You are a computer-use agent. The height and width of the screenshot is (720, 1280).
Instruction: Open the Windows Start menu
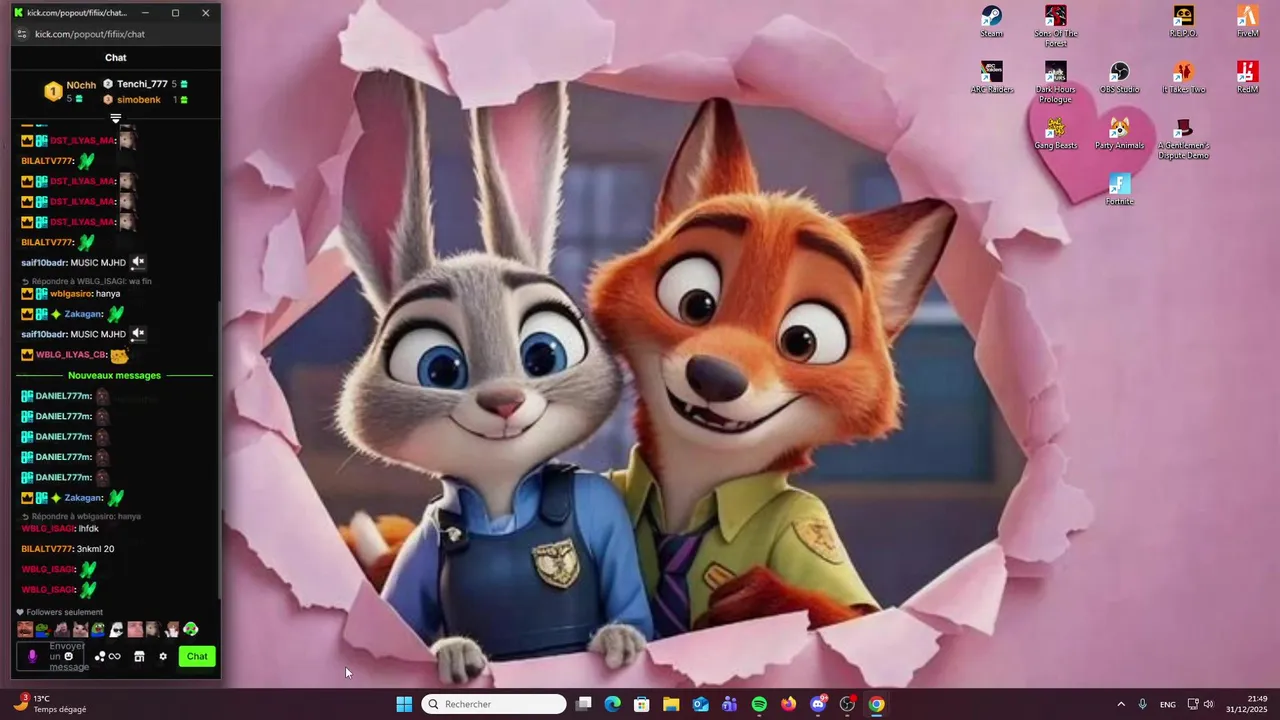pyautogui.click(x=404, y=704)
